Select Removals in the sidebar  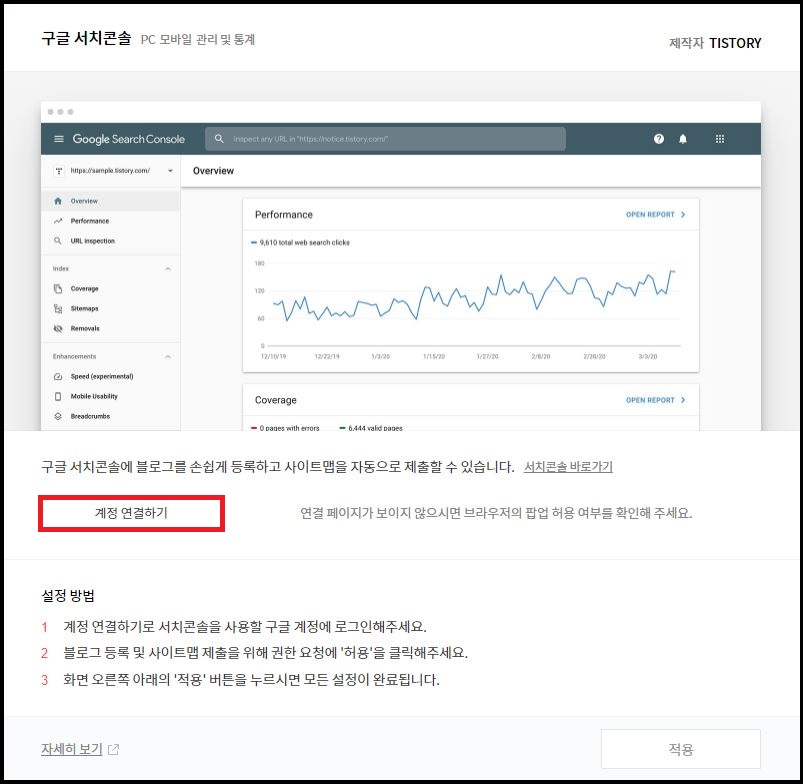point(111,328)
